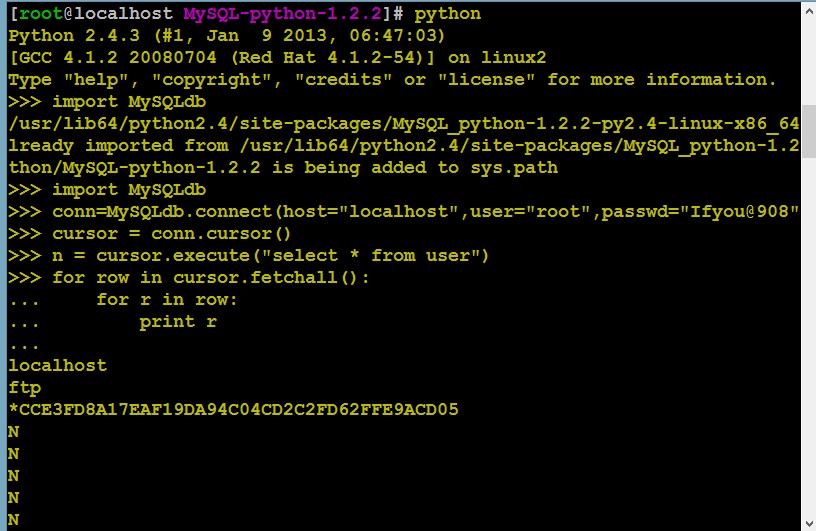The image size is (816, 531).
Task: Click the 'for row in cursor.fetchall():' line
Action: (189, 277)
